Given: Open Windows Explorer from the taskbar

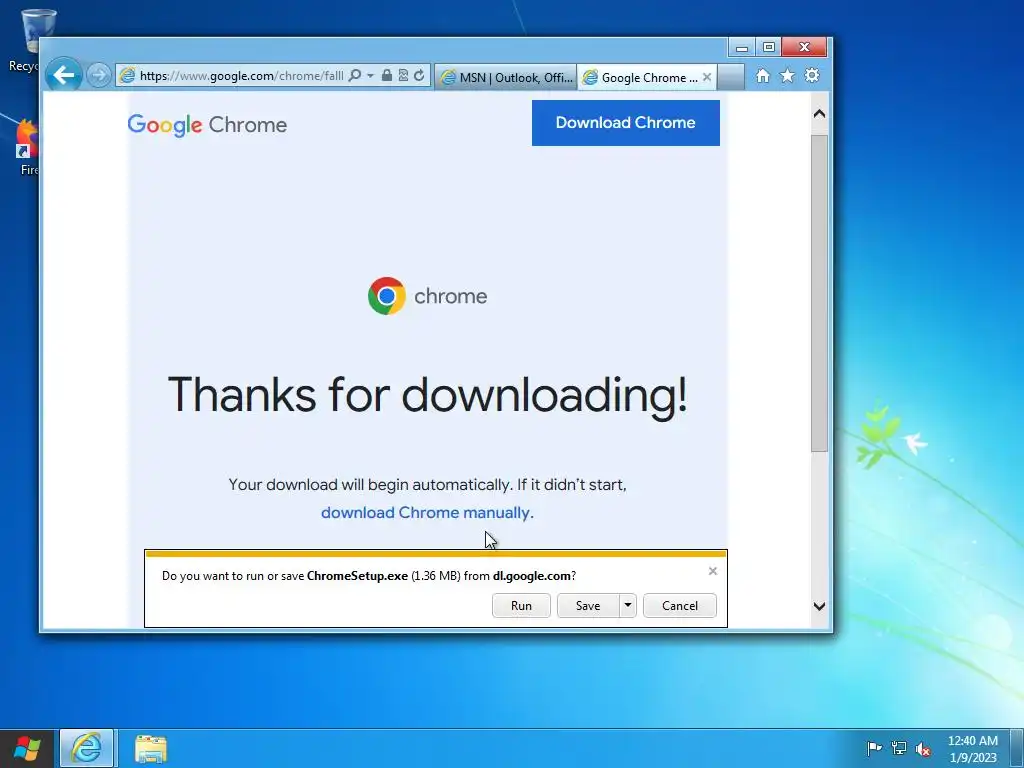Looking at the screenshot, I should (151, 748).
